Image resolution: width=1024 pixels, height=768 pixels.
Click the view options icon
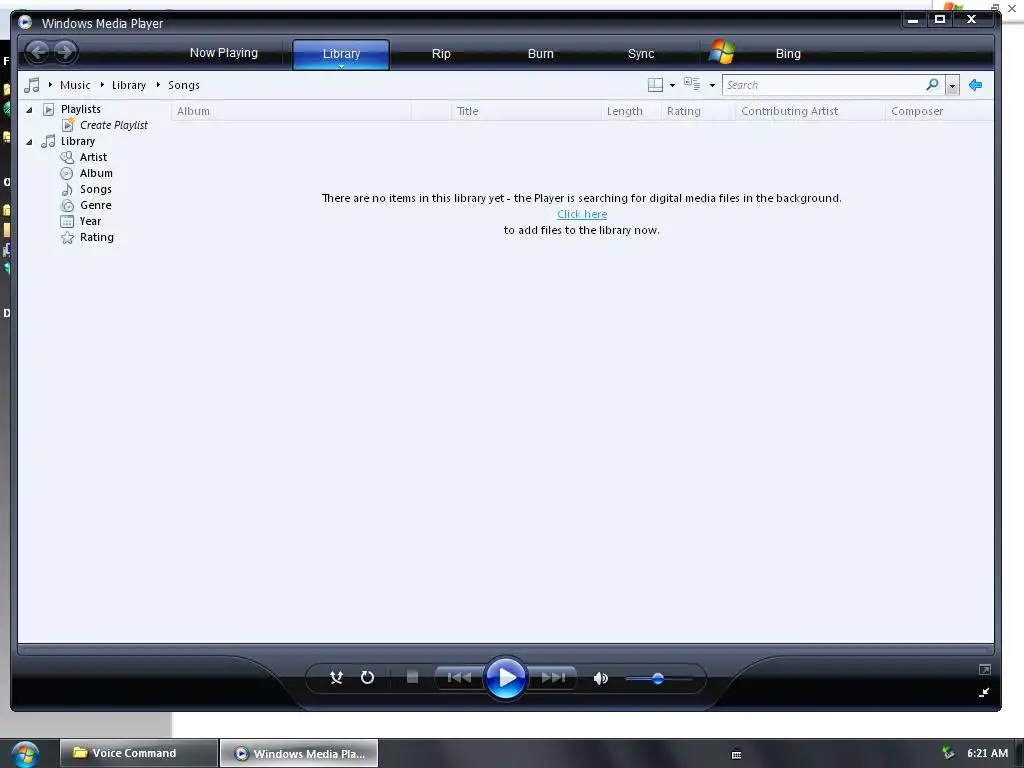tap(692, 84)
